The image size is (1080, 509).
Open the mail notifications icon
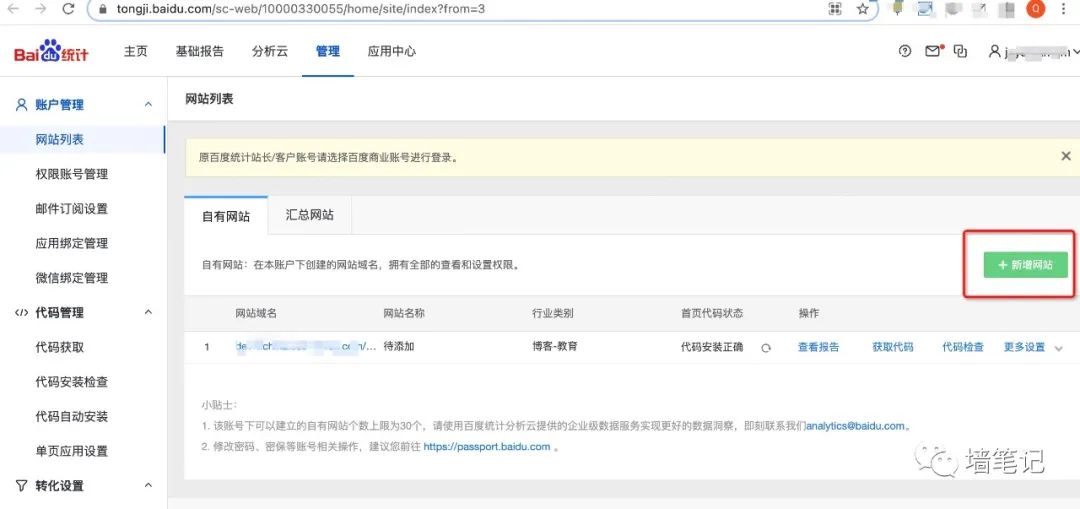[x=933, y=51]
